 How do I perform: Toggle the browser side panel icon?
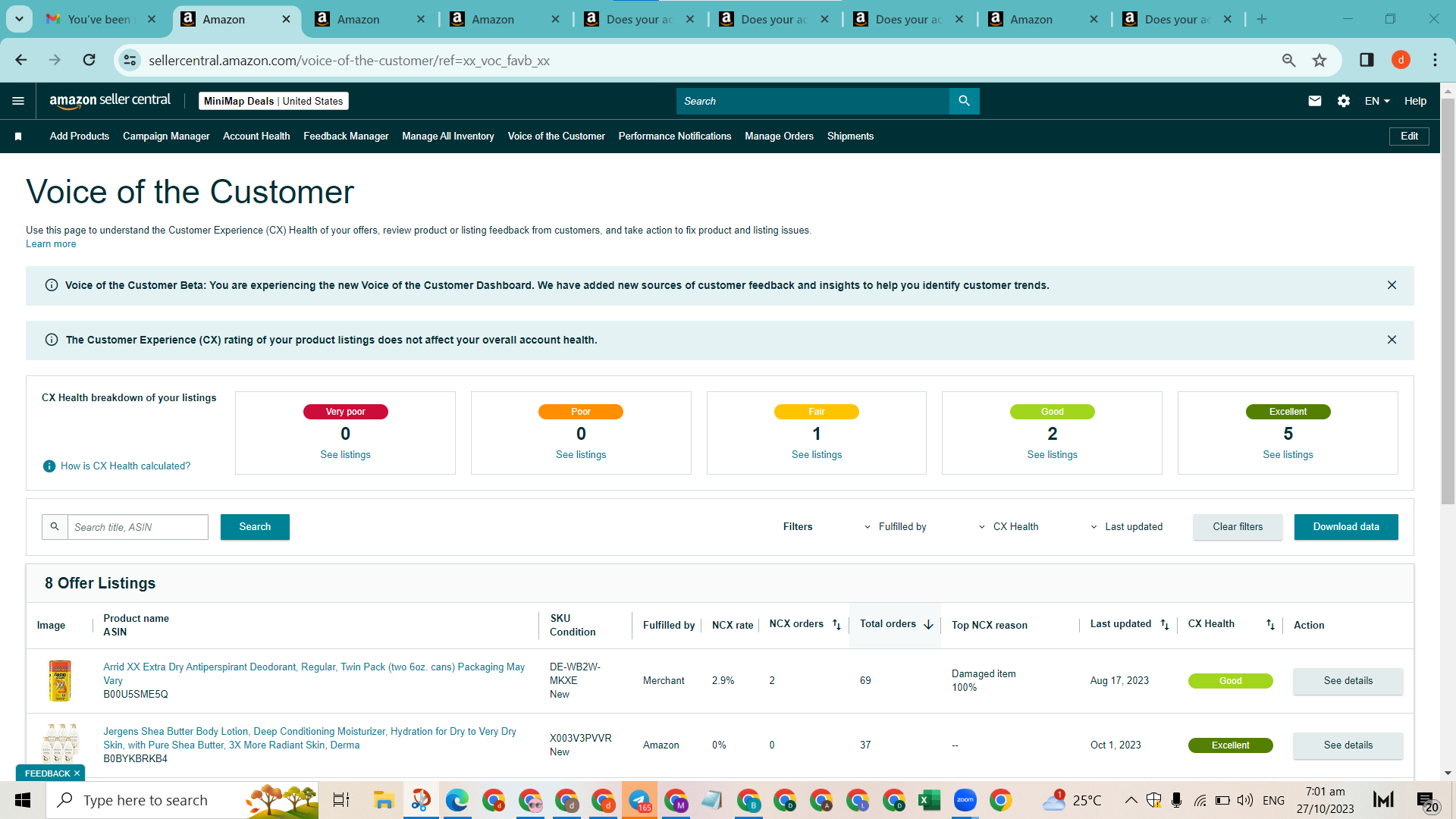tap(1367, 60)
